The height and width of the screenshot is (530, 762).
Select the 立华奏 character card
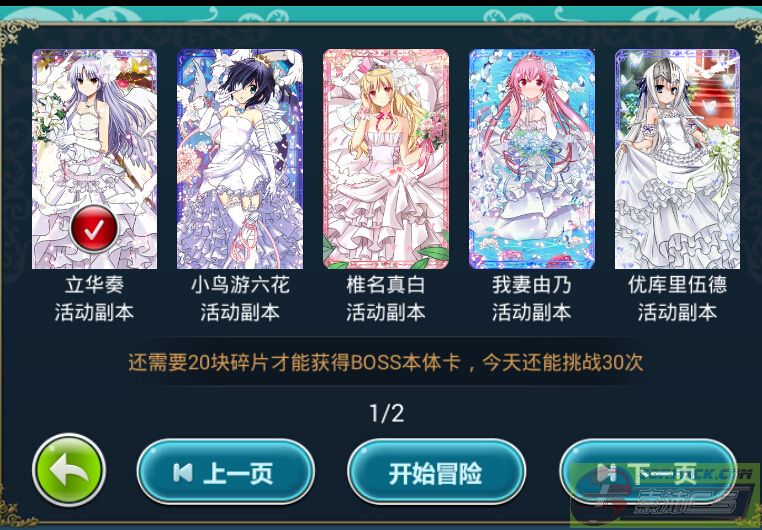point(94,159)
